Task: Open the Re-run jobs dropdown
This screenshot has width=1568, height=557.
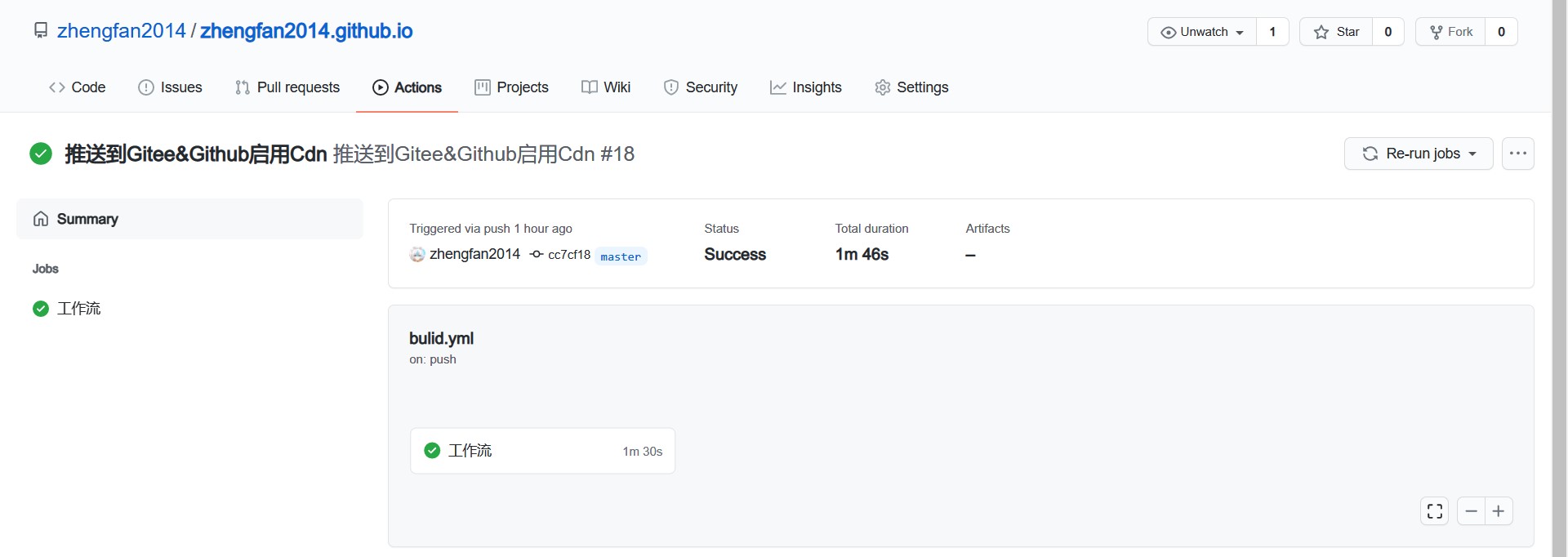Action: click(1419, 154)
